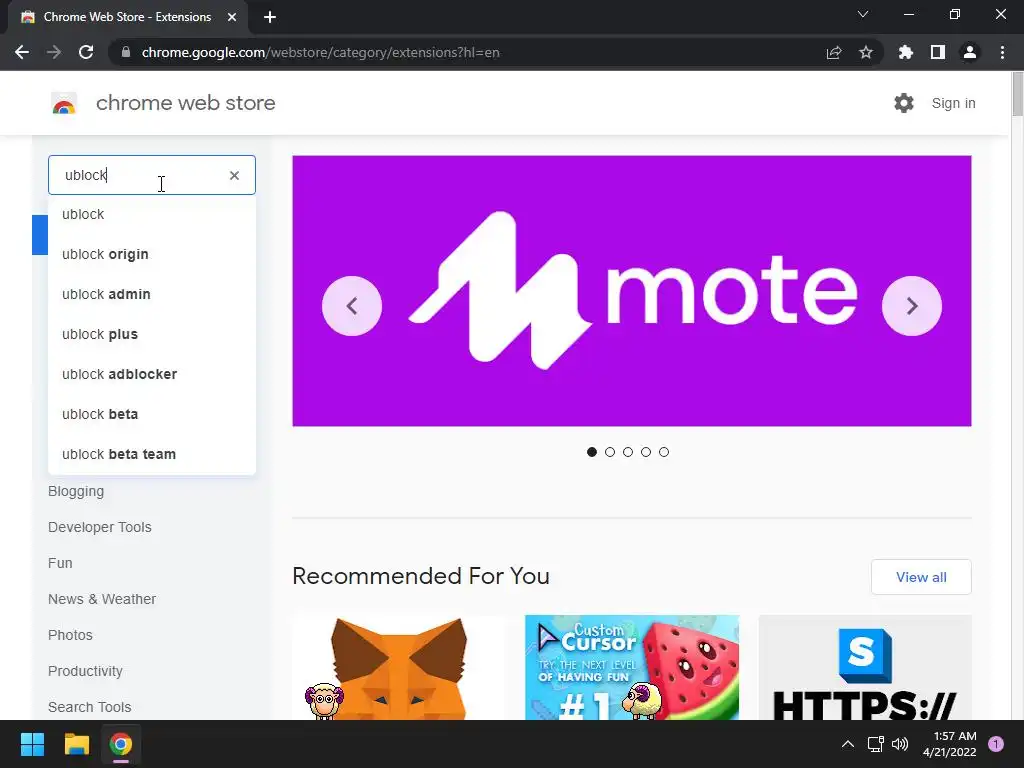Open the network status tray icon
The width and height of the screenshot is (1024, 768).
coord(875,744)
